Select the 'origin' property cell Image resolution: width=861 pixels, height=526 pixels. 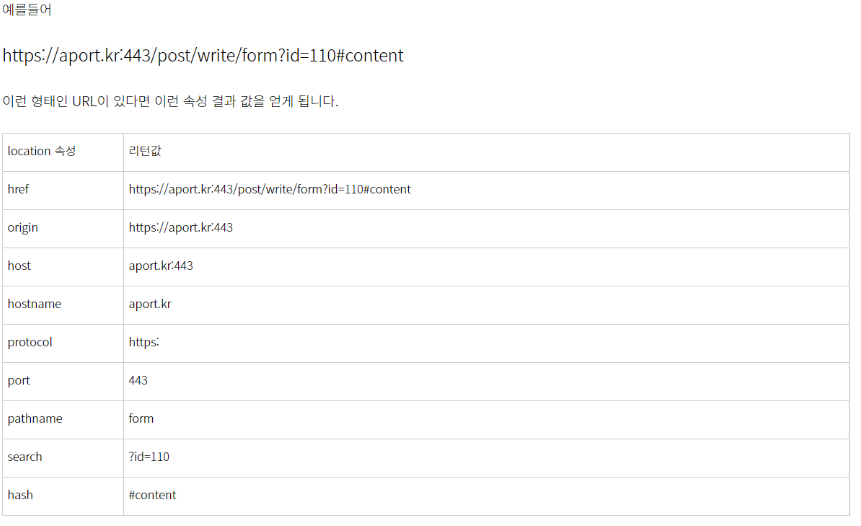[x=63, y=228]
